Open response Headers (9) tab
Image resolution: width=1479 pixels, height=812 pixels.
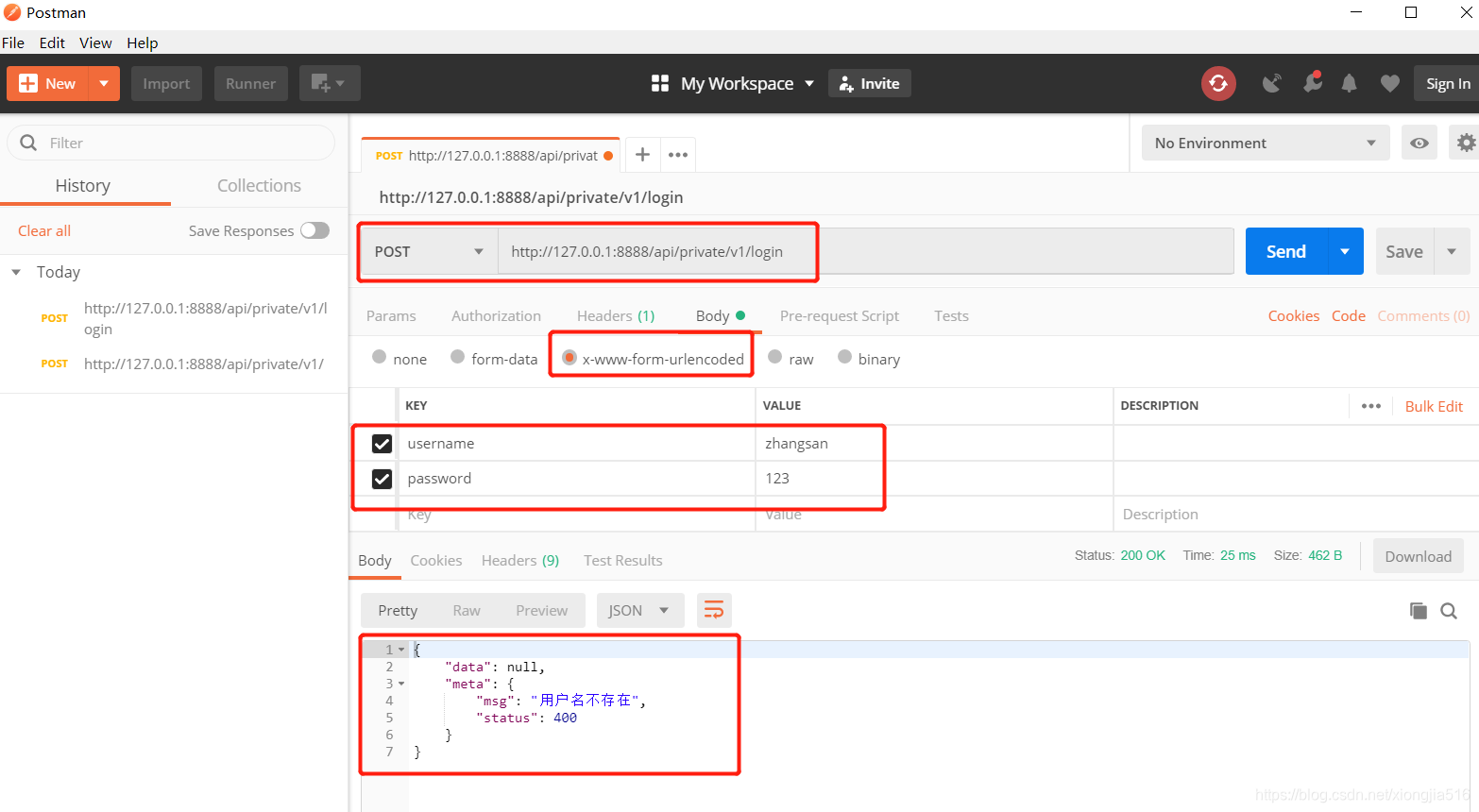tap(520, 560)
